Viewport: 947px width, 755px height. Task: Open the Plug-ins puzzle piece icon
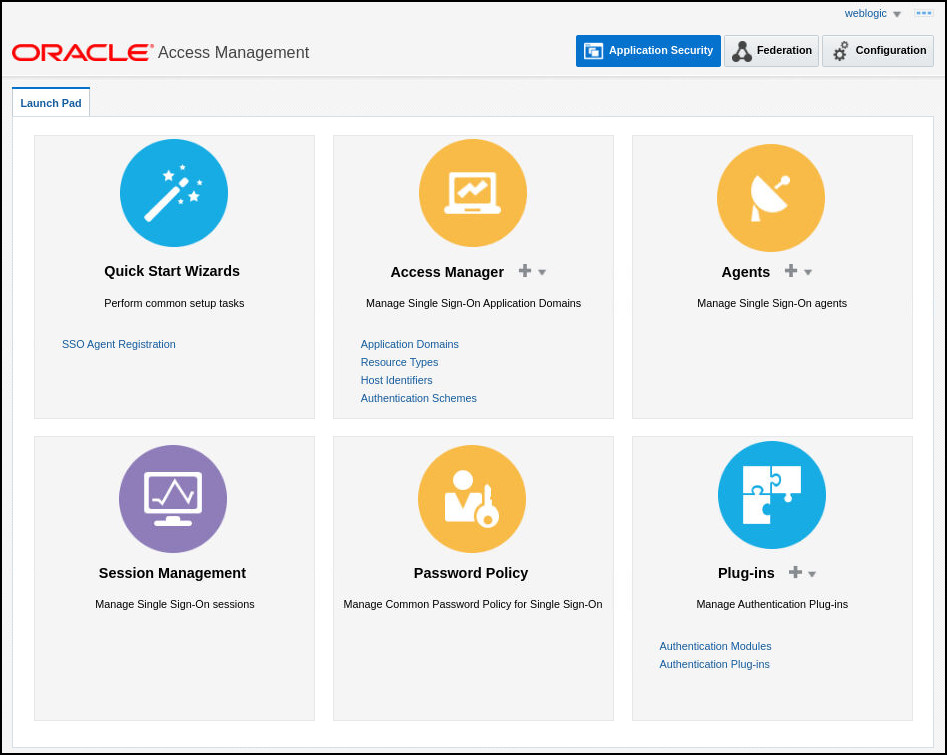click(772, 495)
